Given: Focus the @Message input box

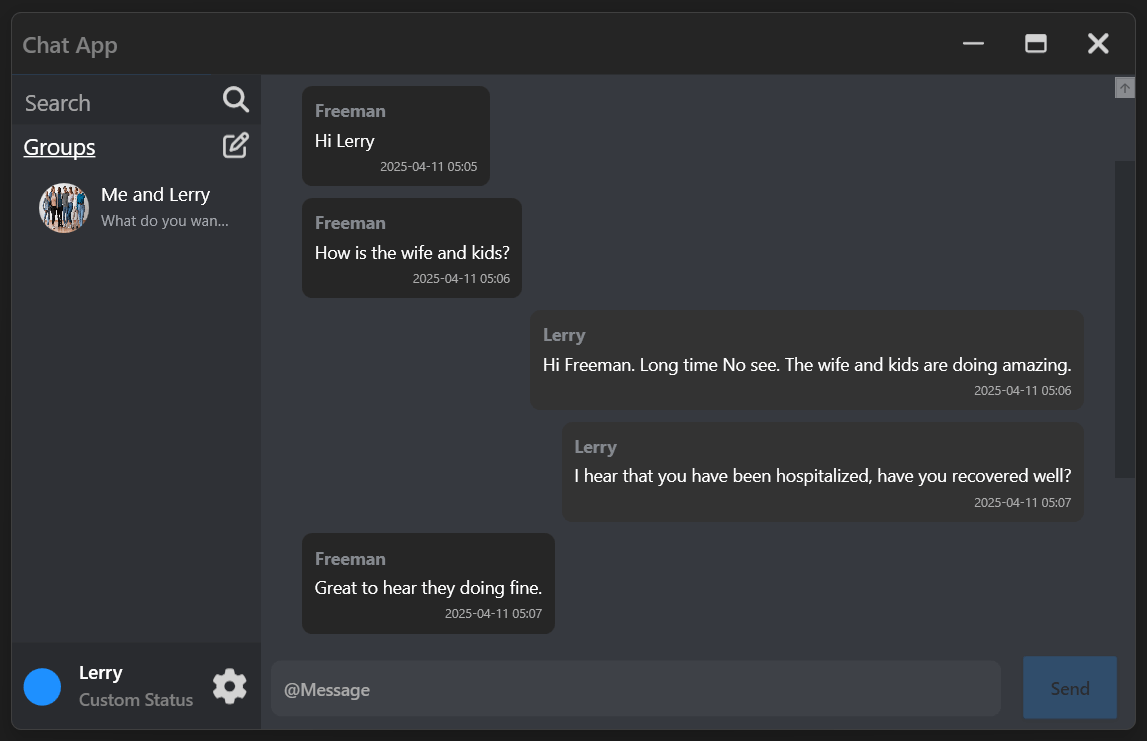Looking at the screenshot, I should point(635,689).
